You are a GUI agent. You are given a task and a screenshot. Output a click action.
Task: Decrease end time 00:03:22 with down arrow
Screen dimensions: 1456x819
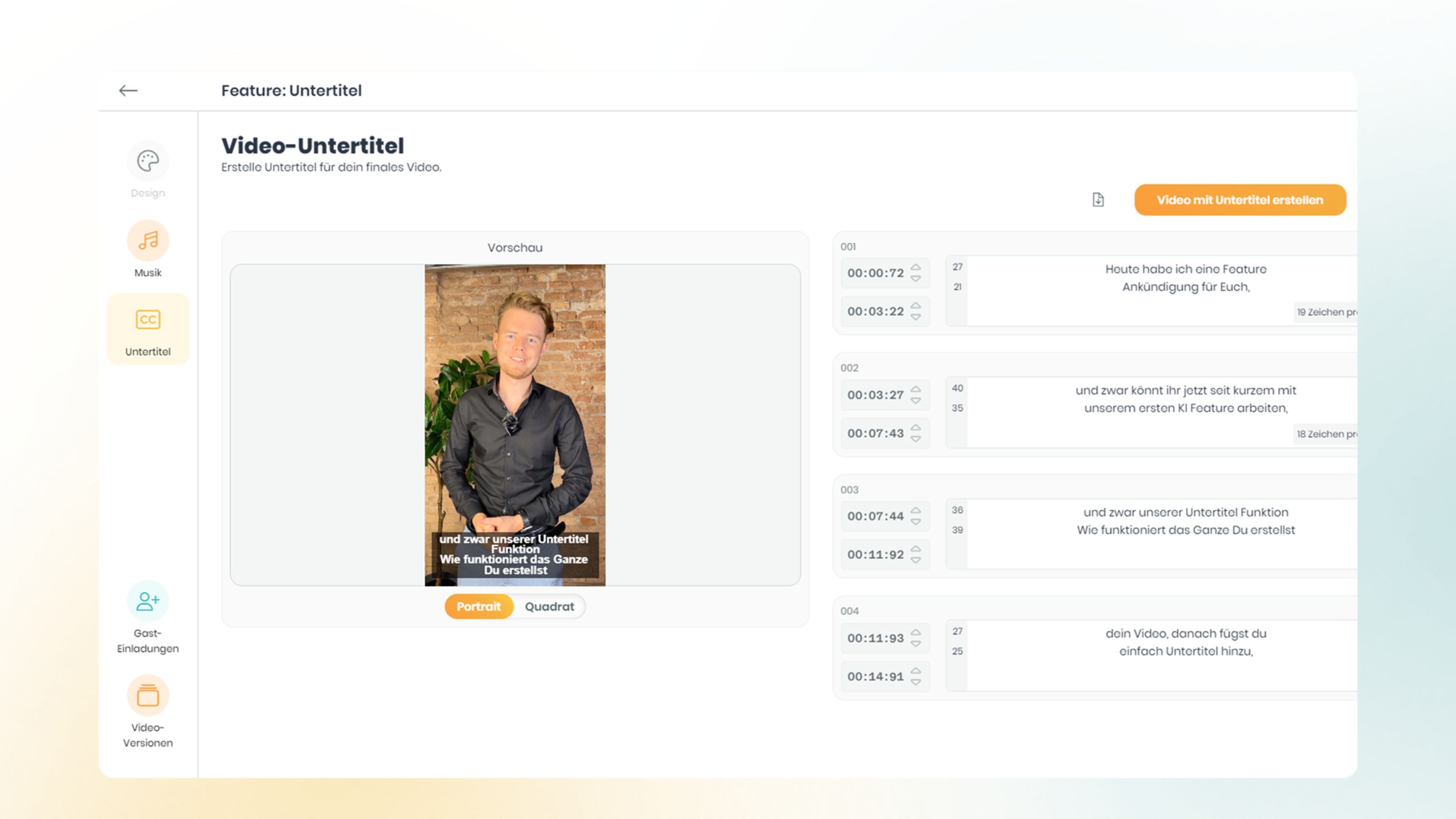(x=916, y=317)
